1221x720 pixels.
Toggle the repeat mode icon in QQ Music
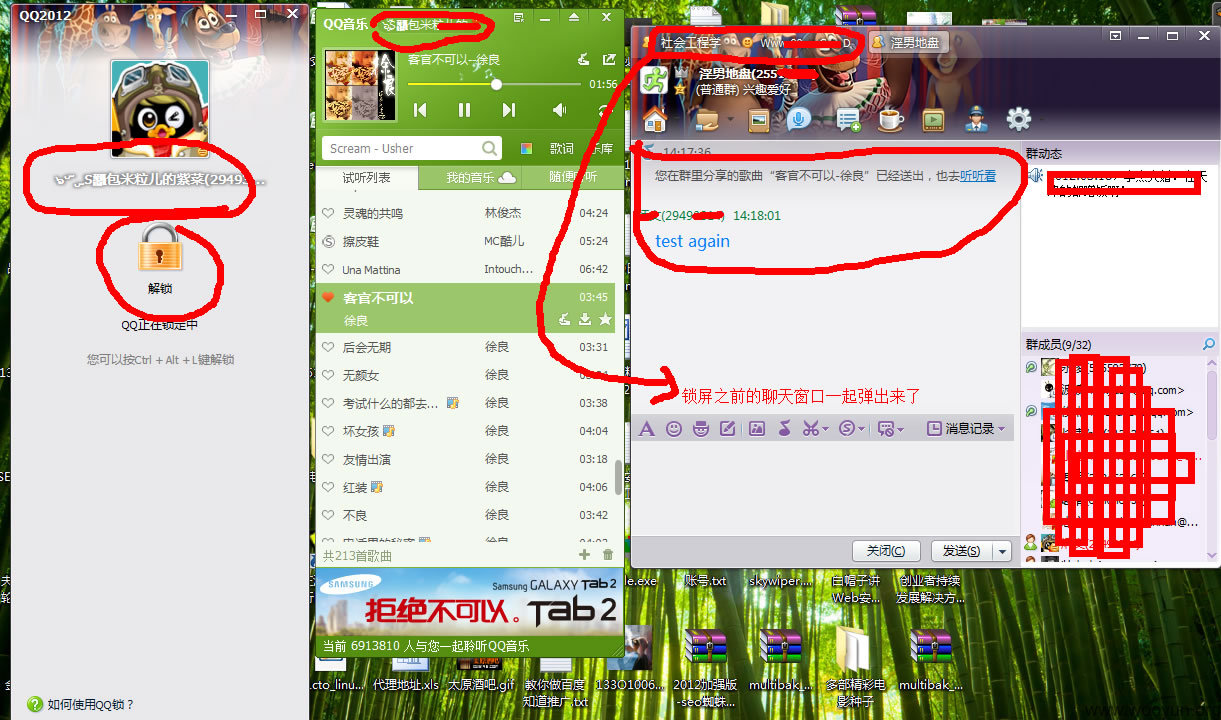point(604,110)
